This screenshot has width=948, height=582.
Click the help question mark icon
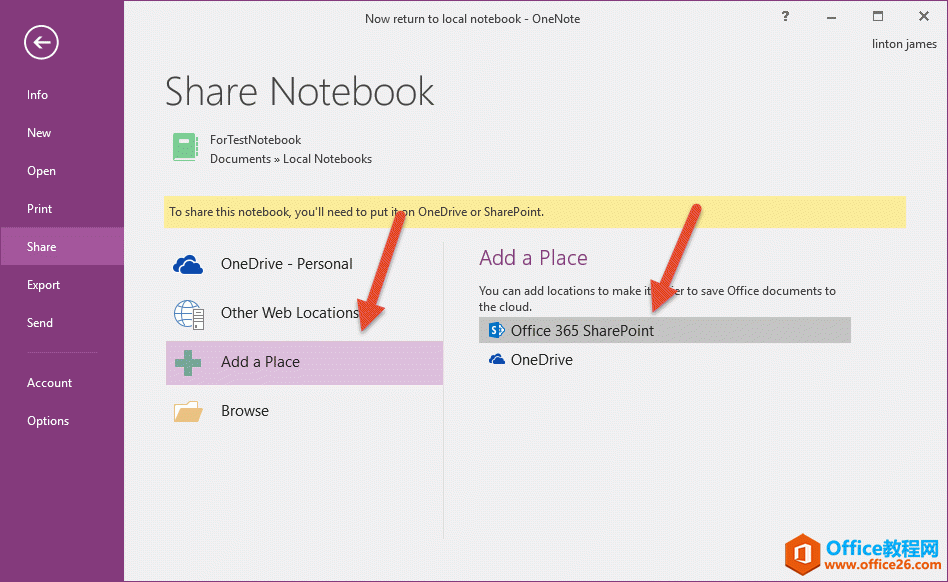[x=785, y=16]
